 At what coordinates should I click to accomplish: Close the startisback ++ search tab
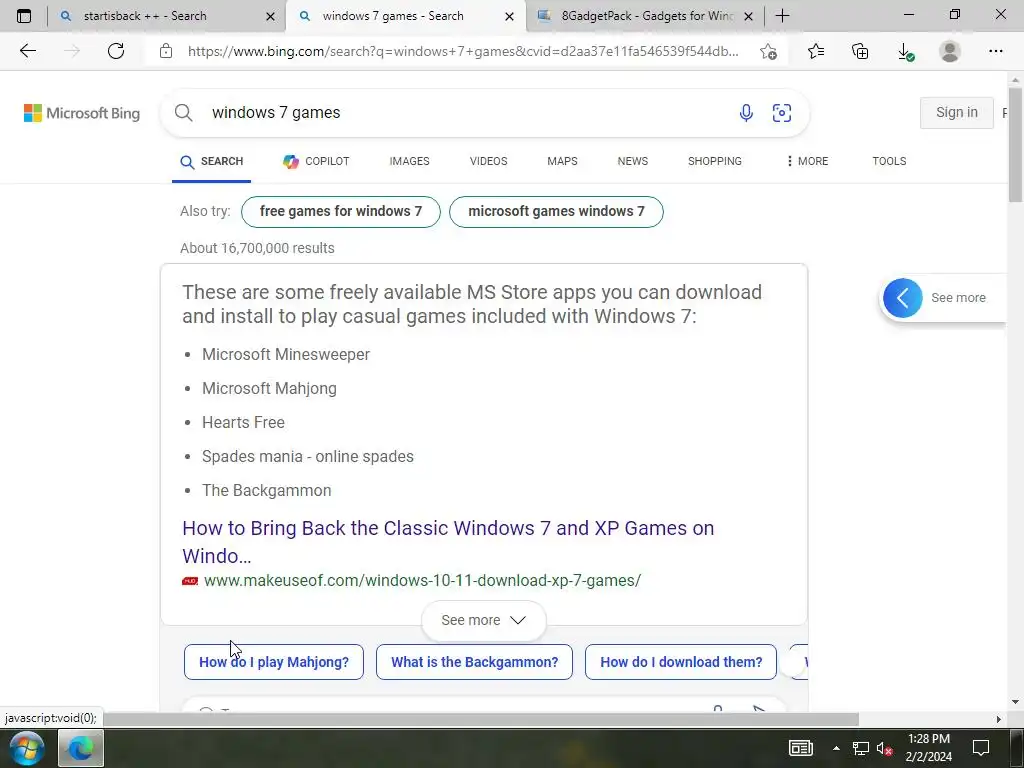tap(270, 16)
